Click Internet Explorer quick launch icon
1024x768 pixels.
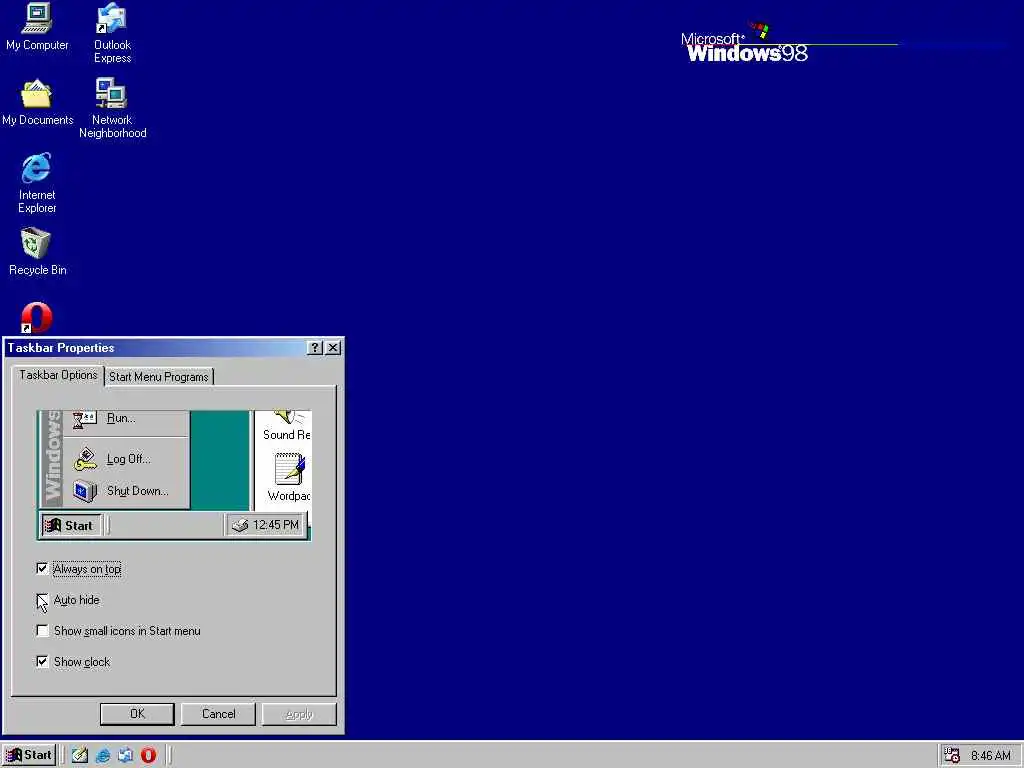(x=103, y=756)
